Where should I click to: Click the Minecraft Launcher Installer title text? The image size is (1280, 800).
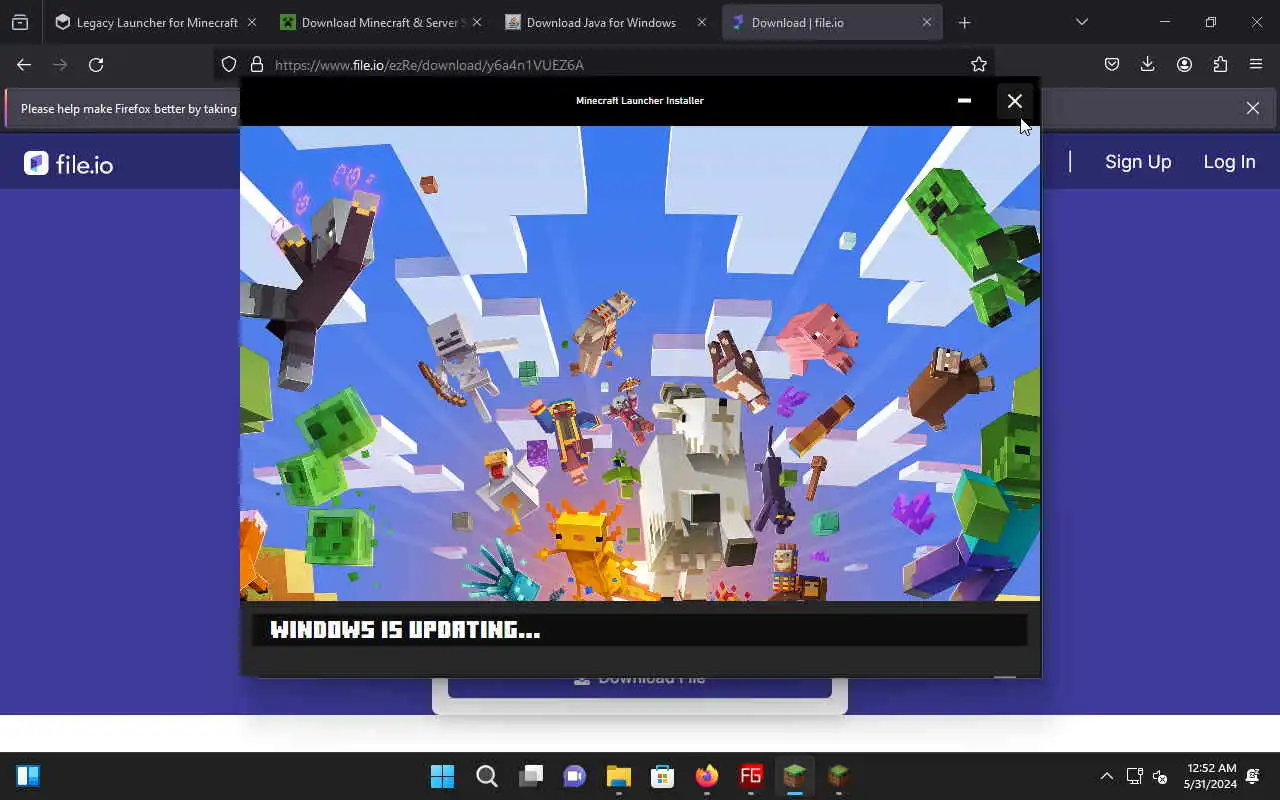click(x=640, y=100)
